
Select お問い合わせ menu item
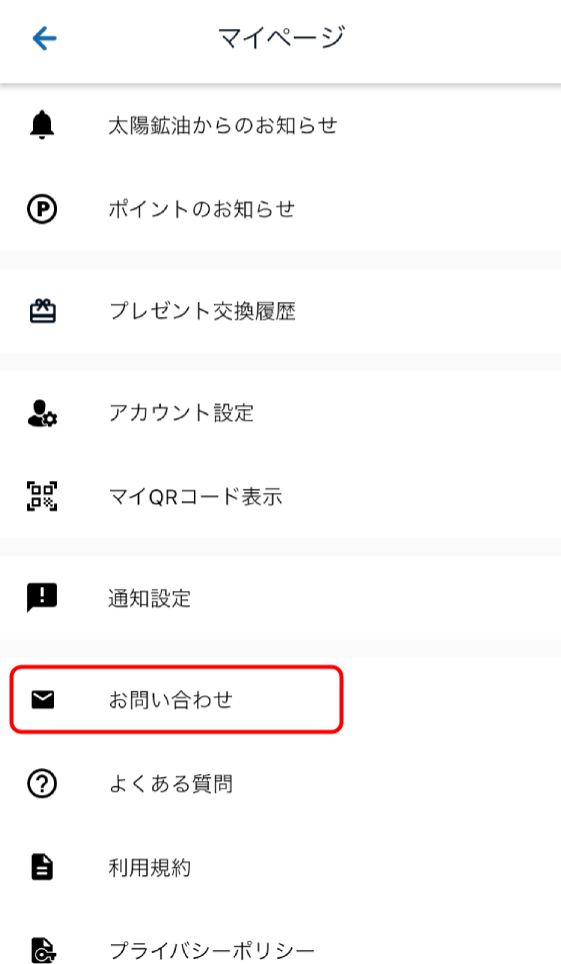coord(280,700)
